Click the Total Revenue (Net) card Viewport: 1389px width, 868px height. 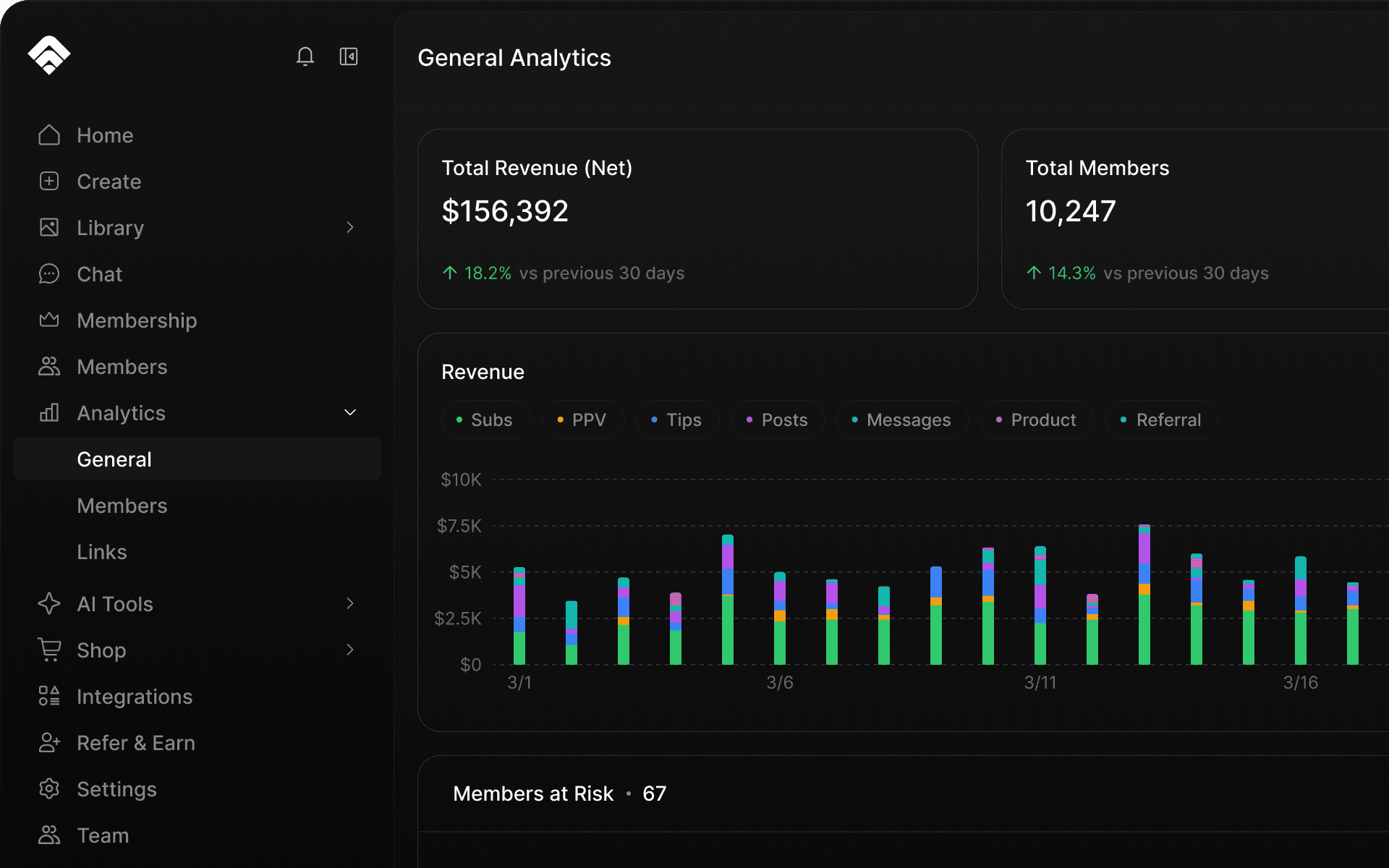tap(697, 219)
